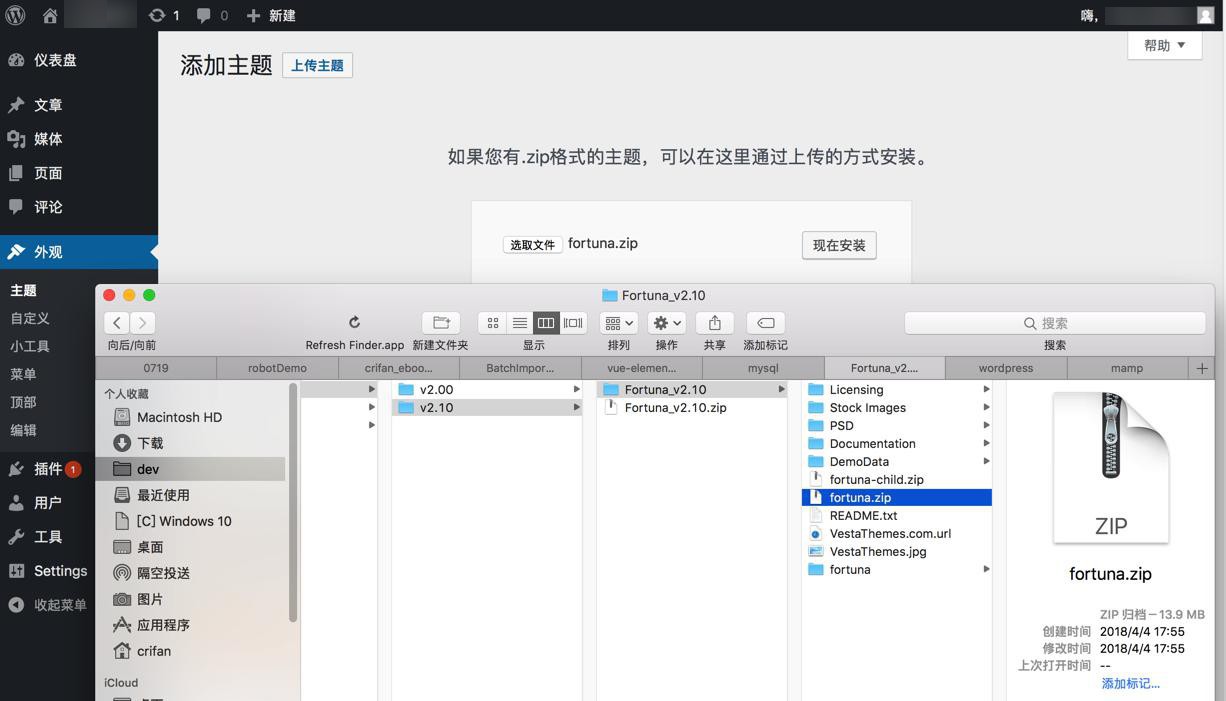1226x701 pixels.
Task: Expand Stock Images folder arrow
Action: (x=986, y=408)
